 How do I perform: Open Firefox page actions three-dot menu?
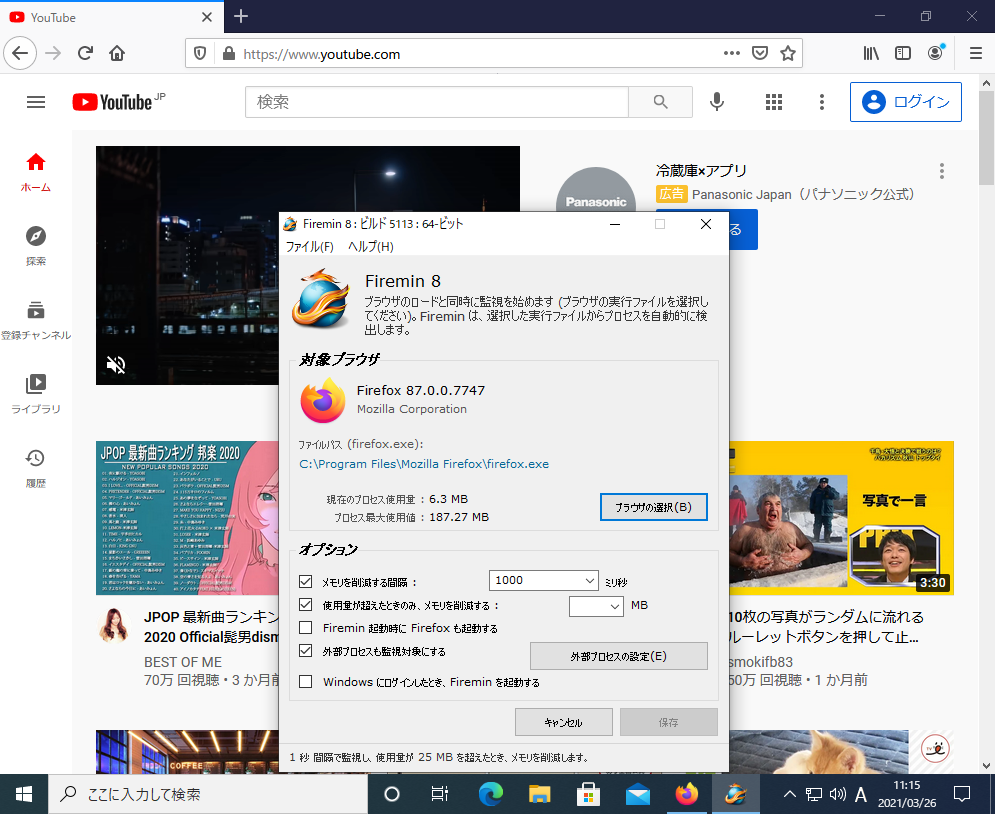[732, 53]
